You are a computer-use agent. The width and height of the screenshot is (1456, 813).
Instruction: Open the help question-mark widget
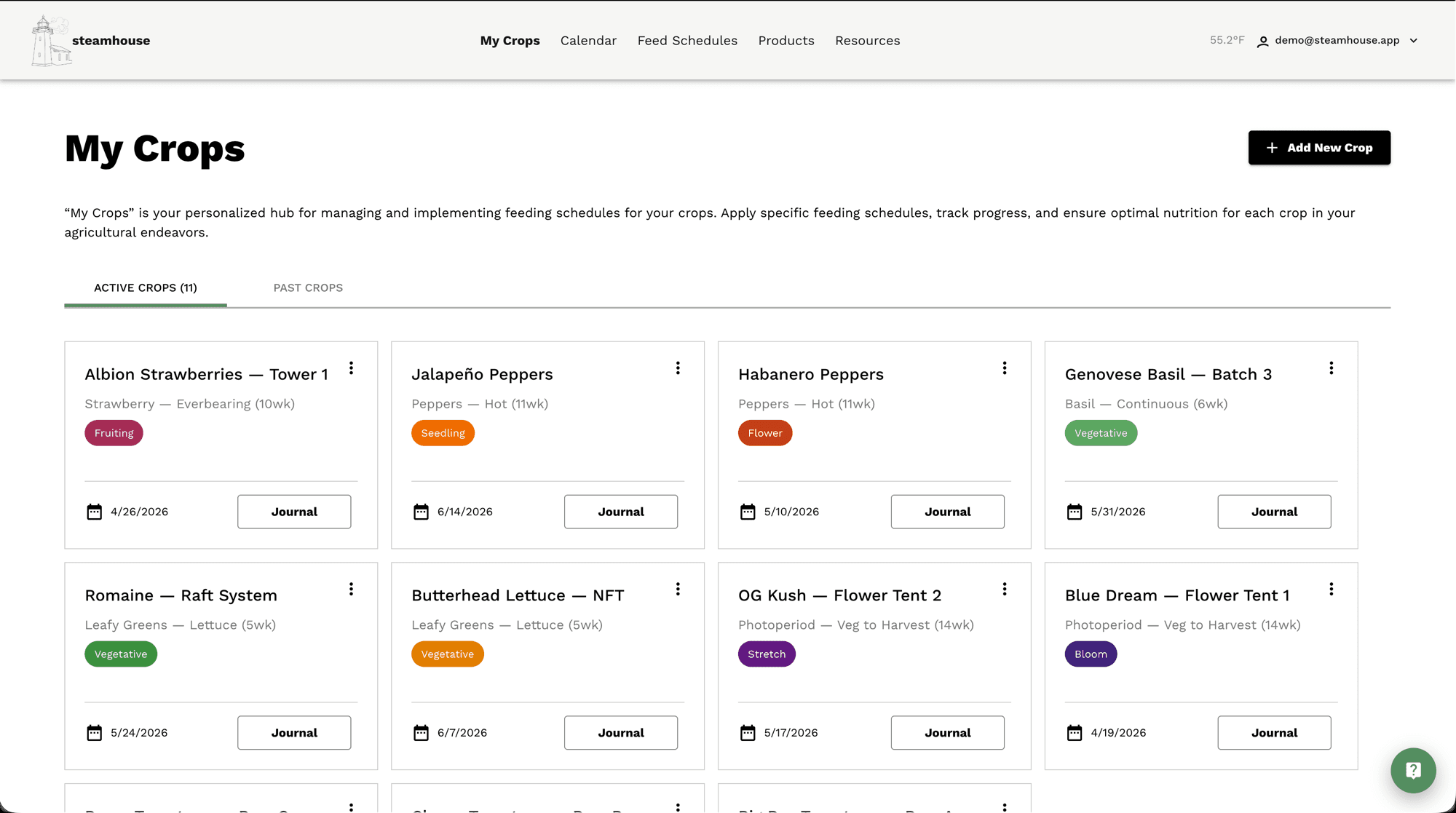[x=1413, y=770]
